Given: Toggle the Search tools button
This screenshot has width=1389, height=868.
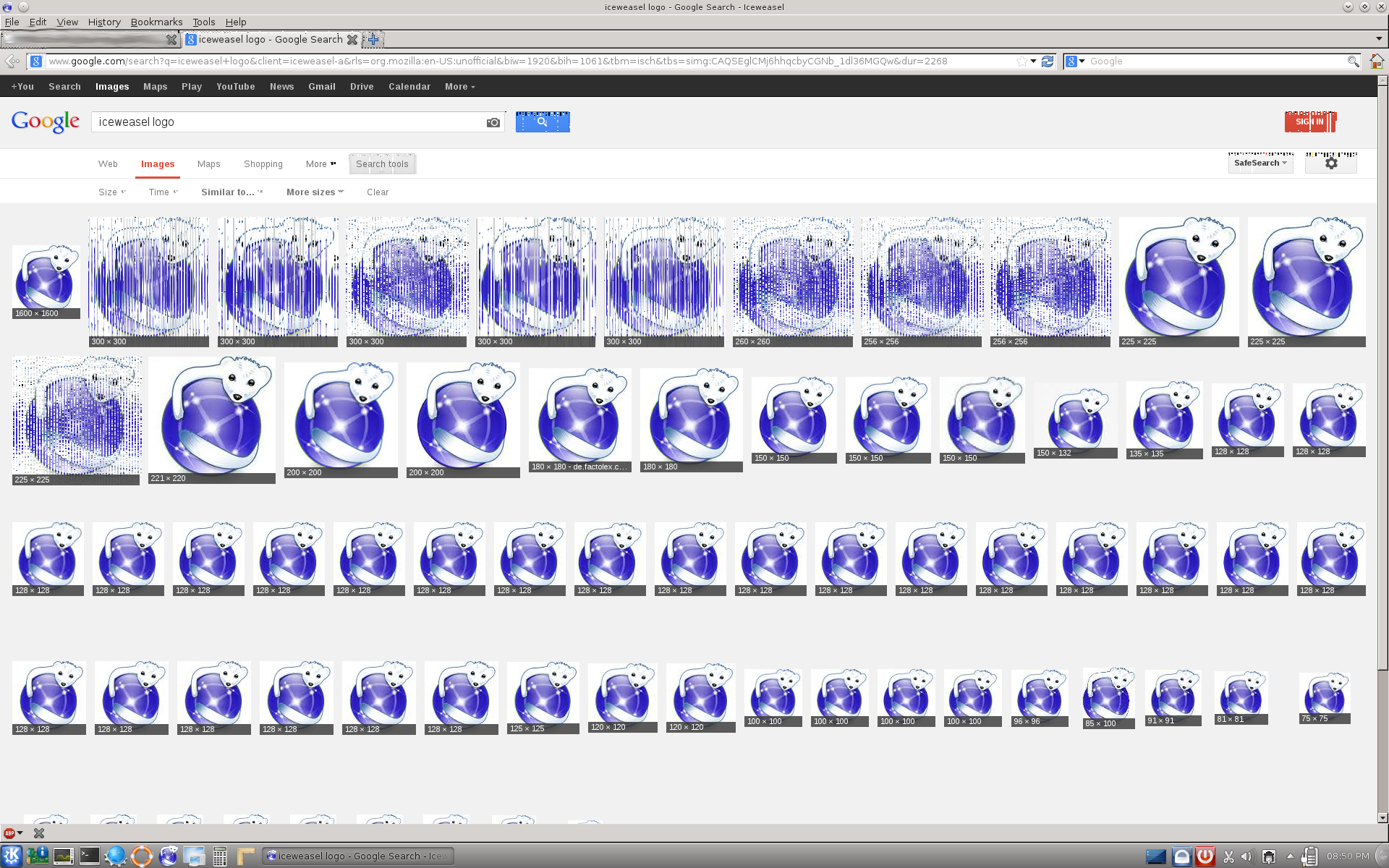Looking at the screenshot, I should pos(382,164).
